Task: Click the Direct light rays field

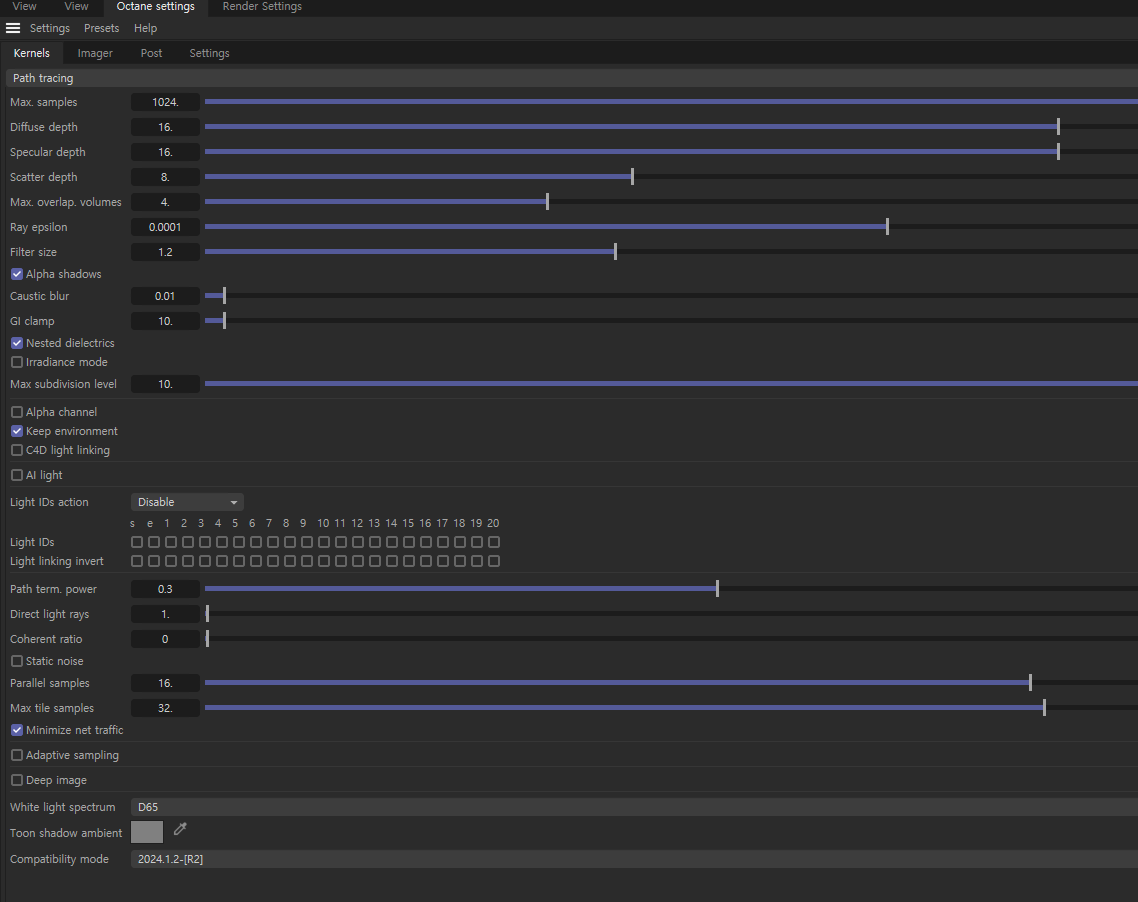Action: tap(165, 614)
